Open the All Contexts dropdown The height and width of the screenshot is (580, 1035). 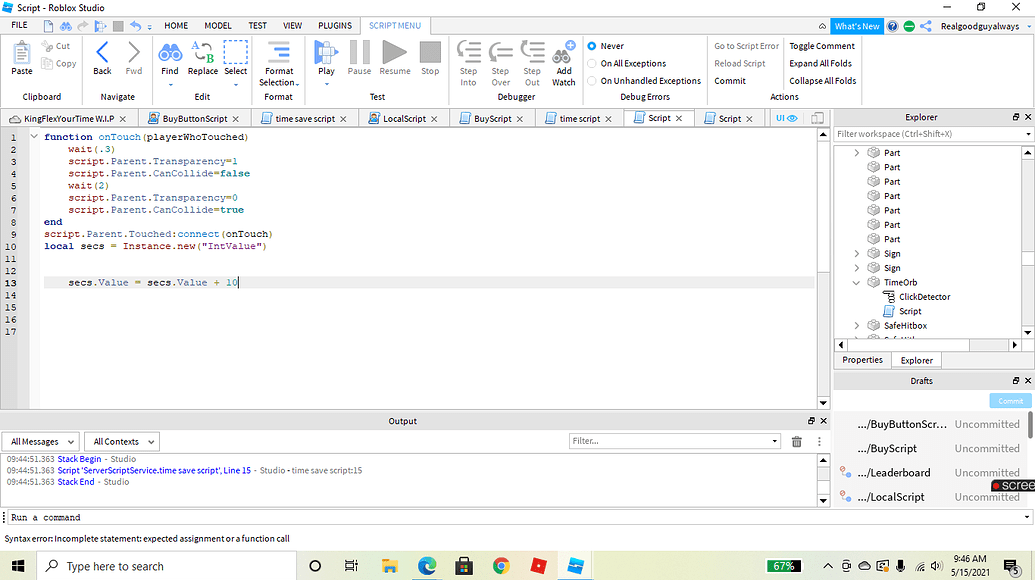point(123,441)
